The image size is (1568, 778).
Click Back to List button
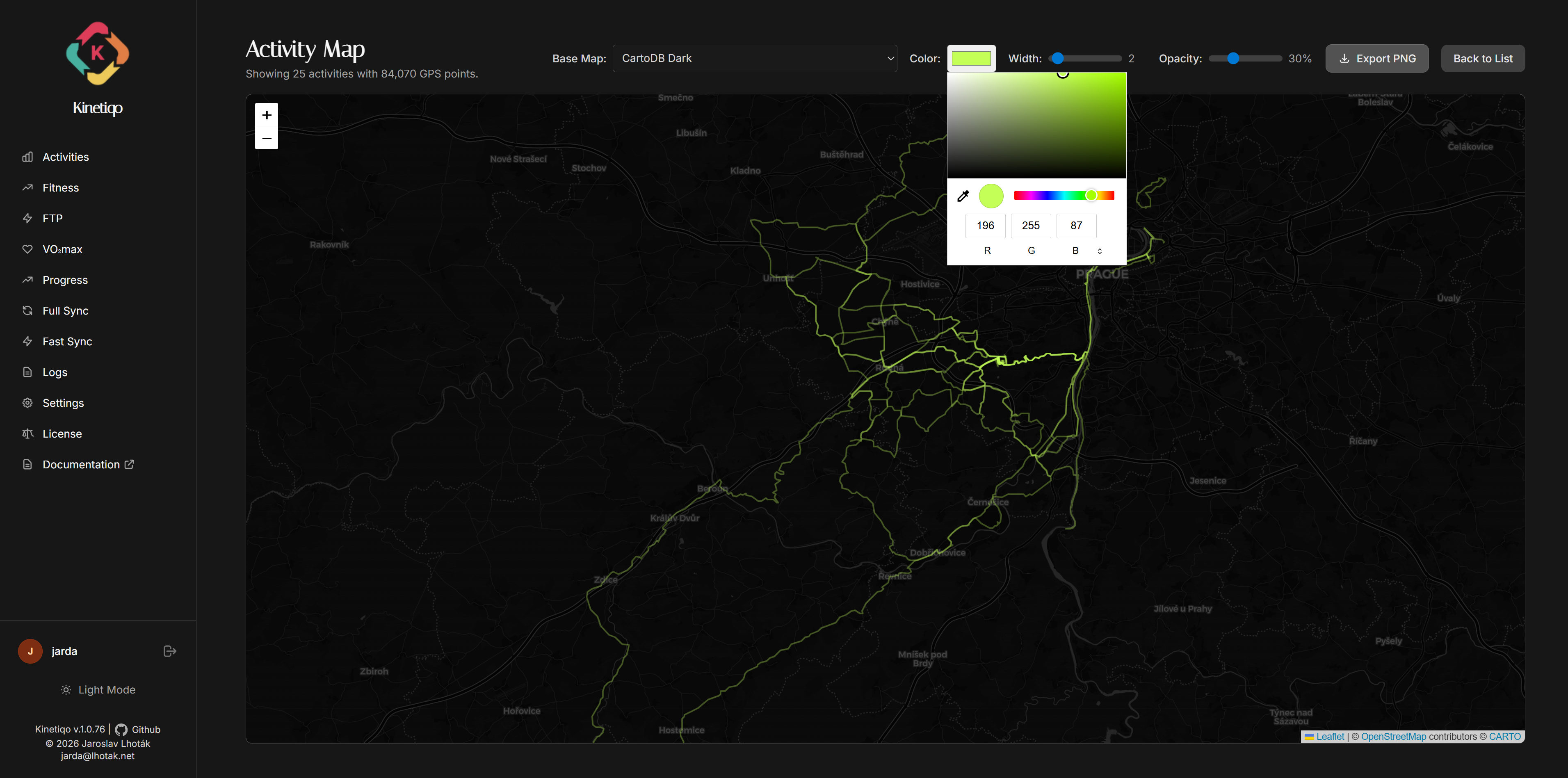coord(1483,58)
